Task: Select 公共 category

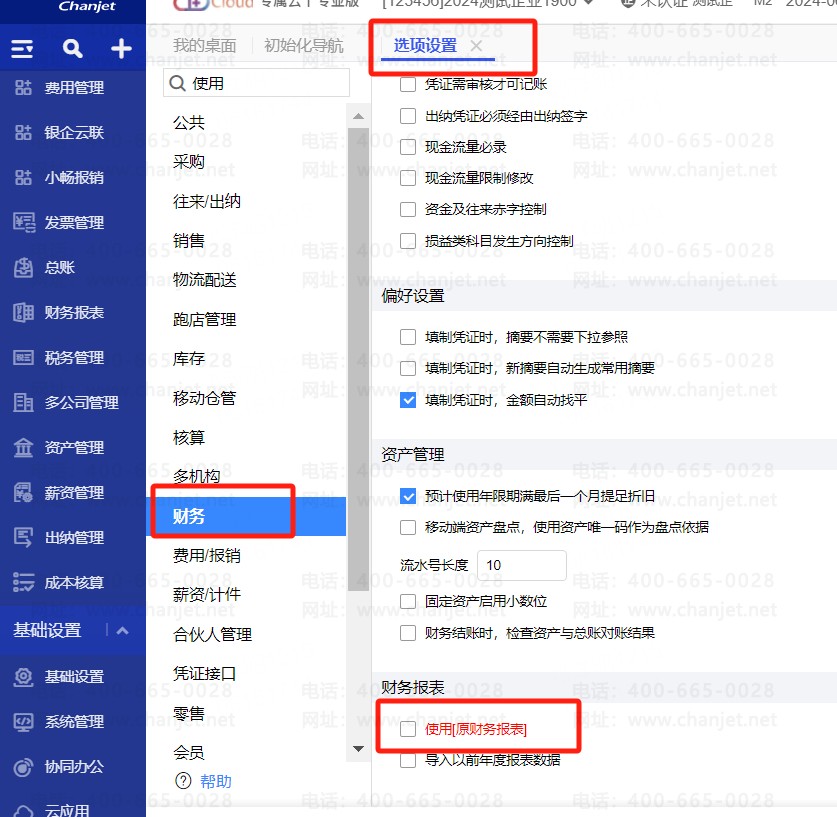Action: 189,122
